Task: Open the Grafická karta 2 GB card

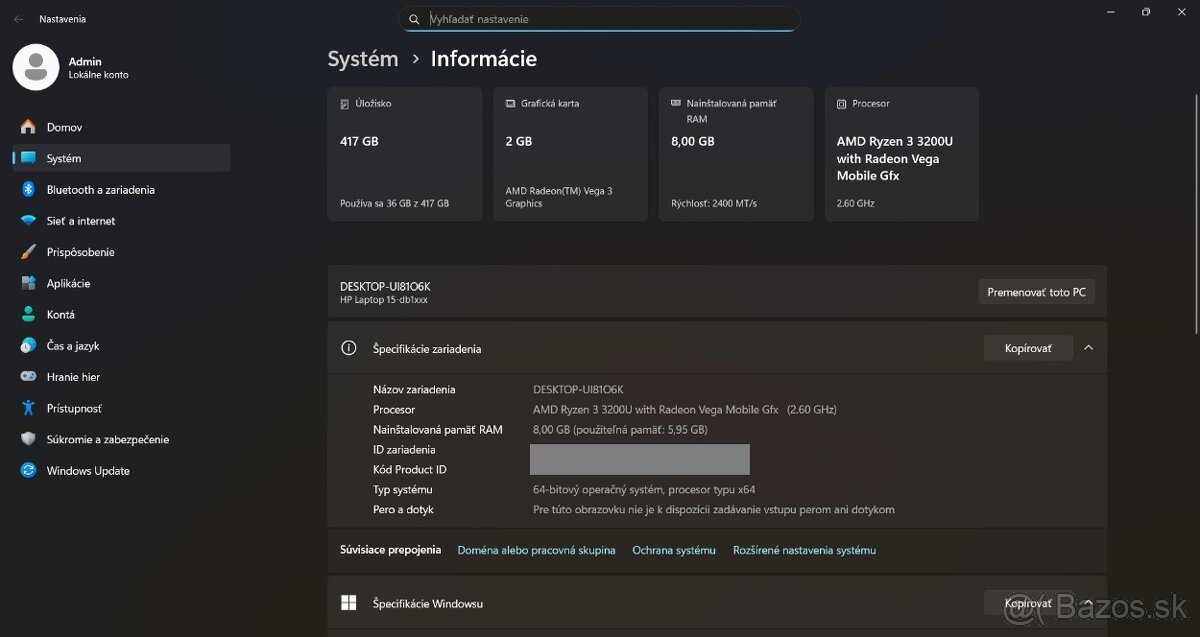Action: (x=570, y=154)
